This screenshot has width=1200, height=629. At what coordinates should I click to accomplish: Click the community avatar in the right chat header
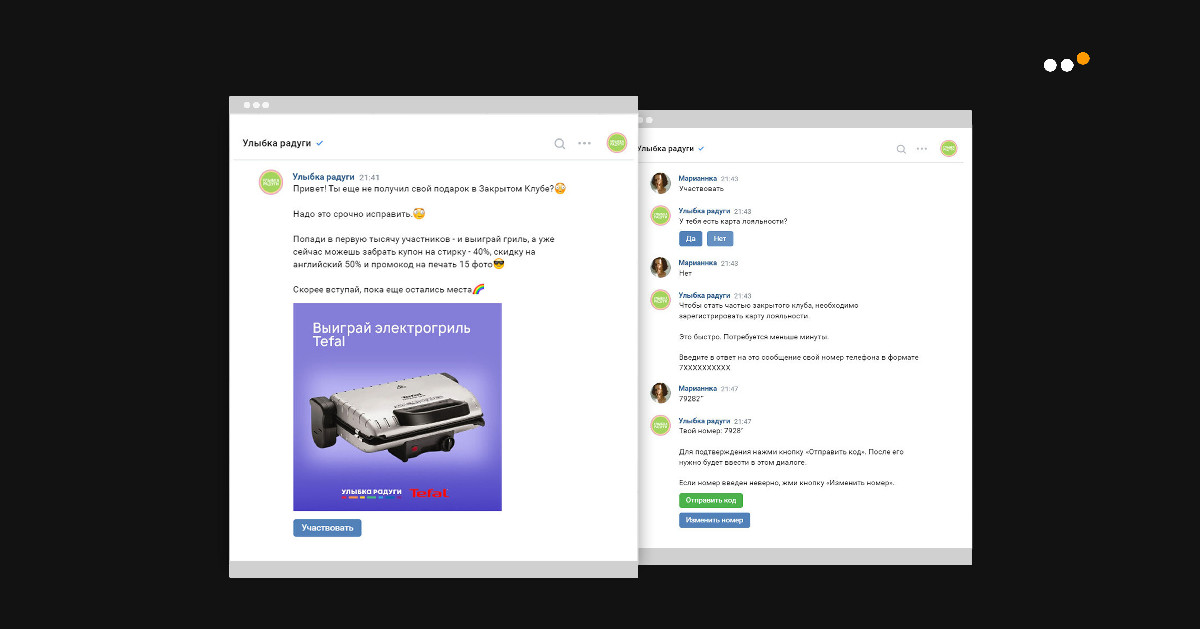click(x=948, y=148)
